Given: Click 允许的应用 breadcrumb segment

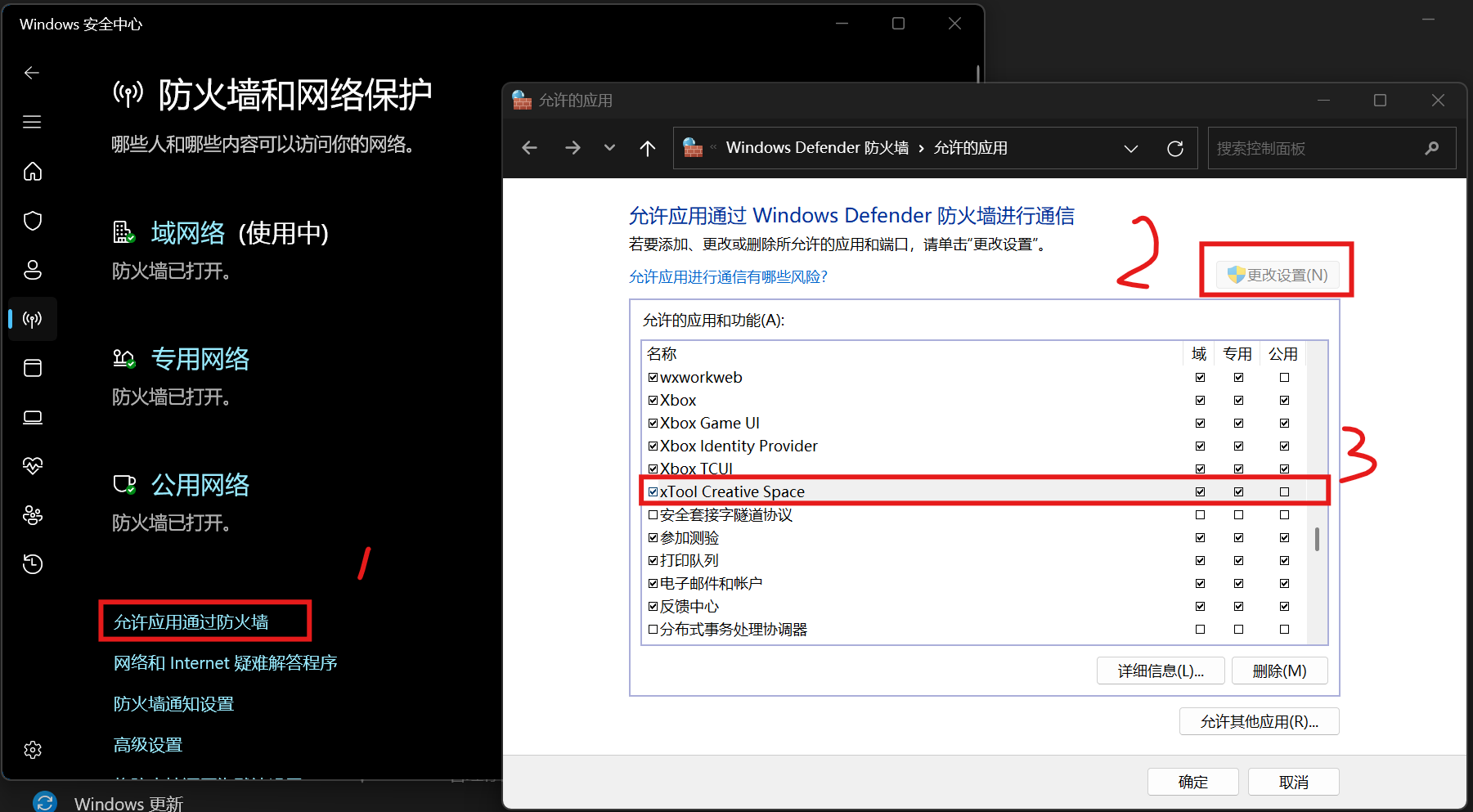Looking at the screenshot, I should tap(970, 148).
